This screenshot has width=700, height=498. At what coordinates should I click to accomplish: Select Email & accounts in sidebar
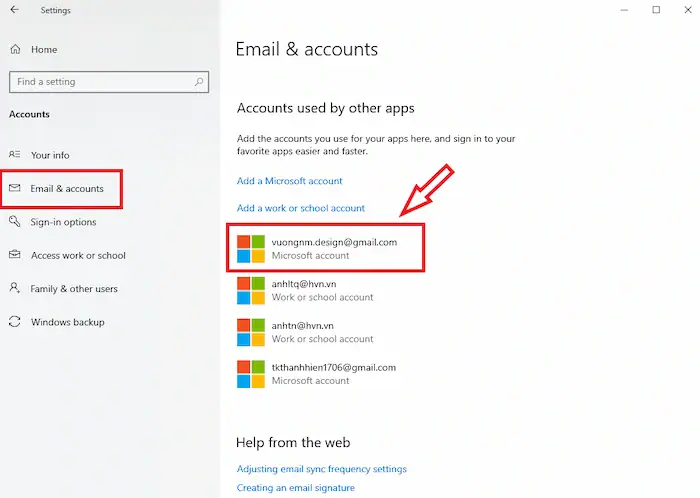pyautogui.click(x=67, y=188)
